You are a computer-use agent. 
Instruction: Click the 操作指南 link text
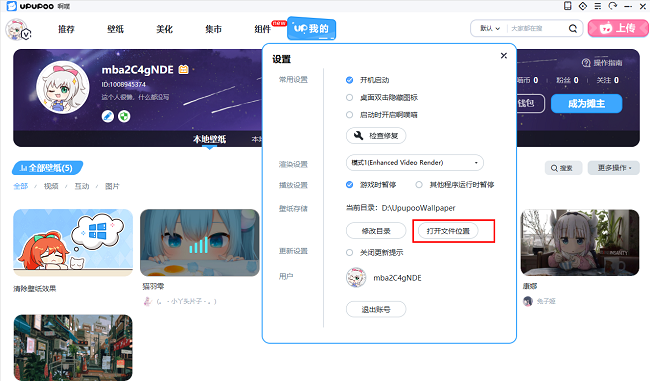pyautogui.click(x=608, y=63)
